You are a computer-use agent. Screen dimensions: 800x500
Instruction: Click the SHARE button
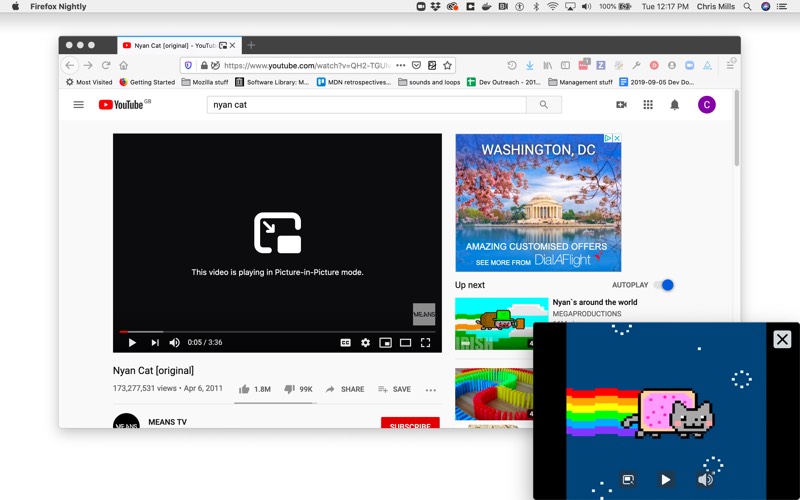345,389
